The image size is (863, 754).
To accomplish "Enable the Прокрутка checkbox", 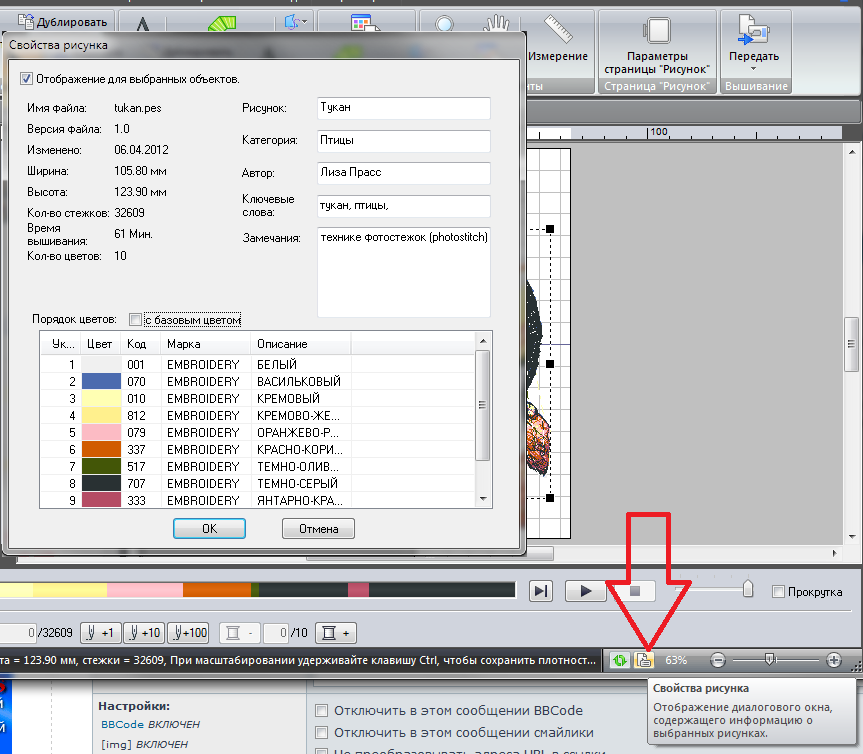I will click(778, 592).
